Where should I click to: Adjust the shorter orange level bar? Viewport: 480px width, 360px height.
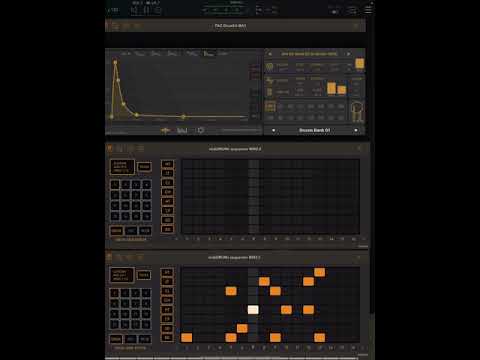[342, 90]
